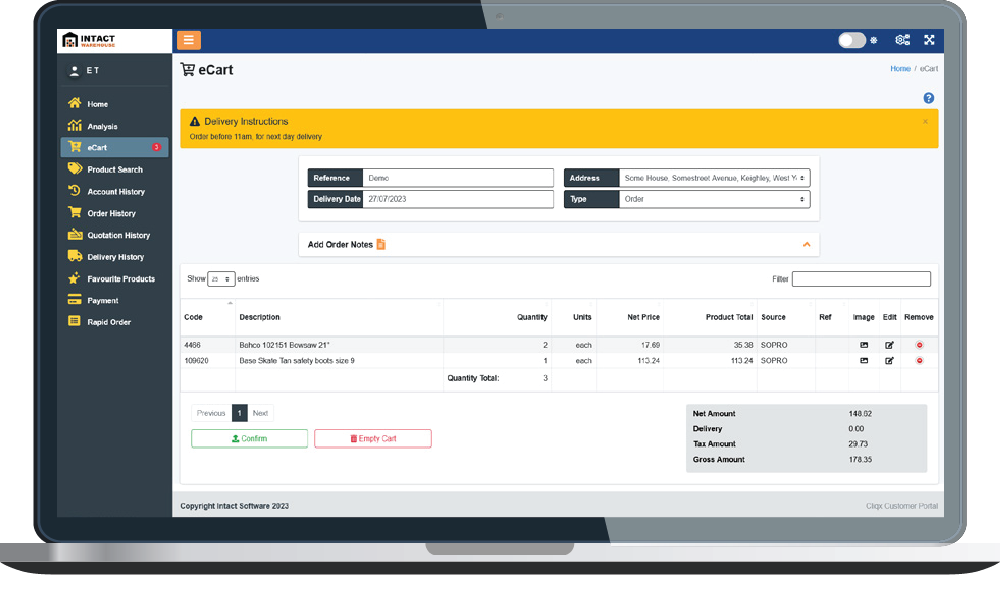The height and width of the screenshot is (590, 1000).
Task: Open Product Search in sidebar
Action: click(114, 170)
